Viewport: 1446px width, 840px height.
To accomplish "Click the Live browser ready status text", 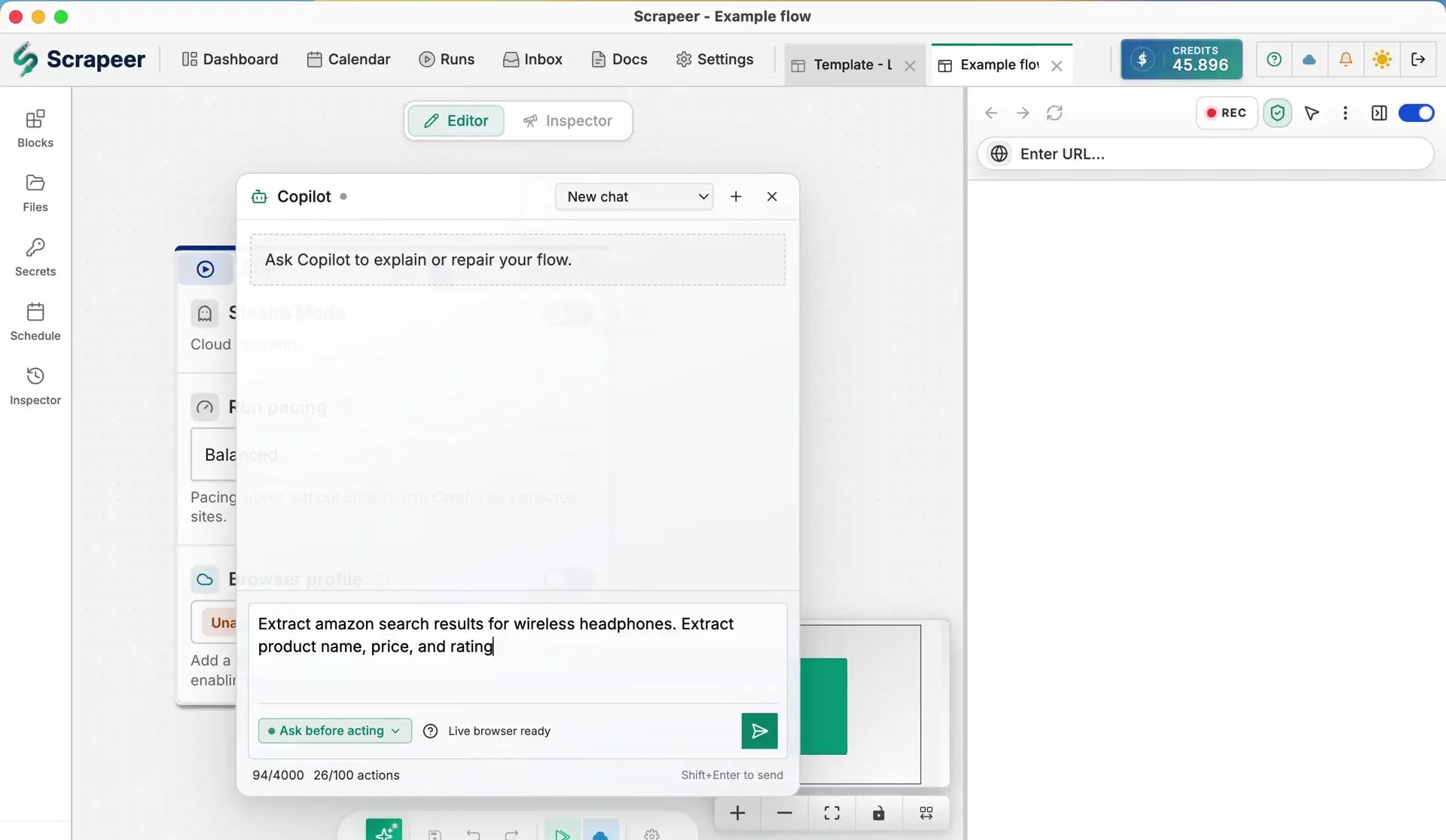I will tap(499, 731).
